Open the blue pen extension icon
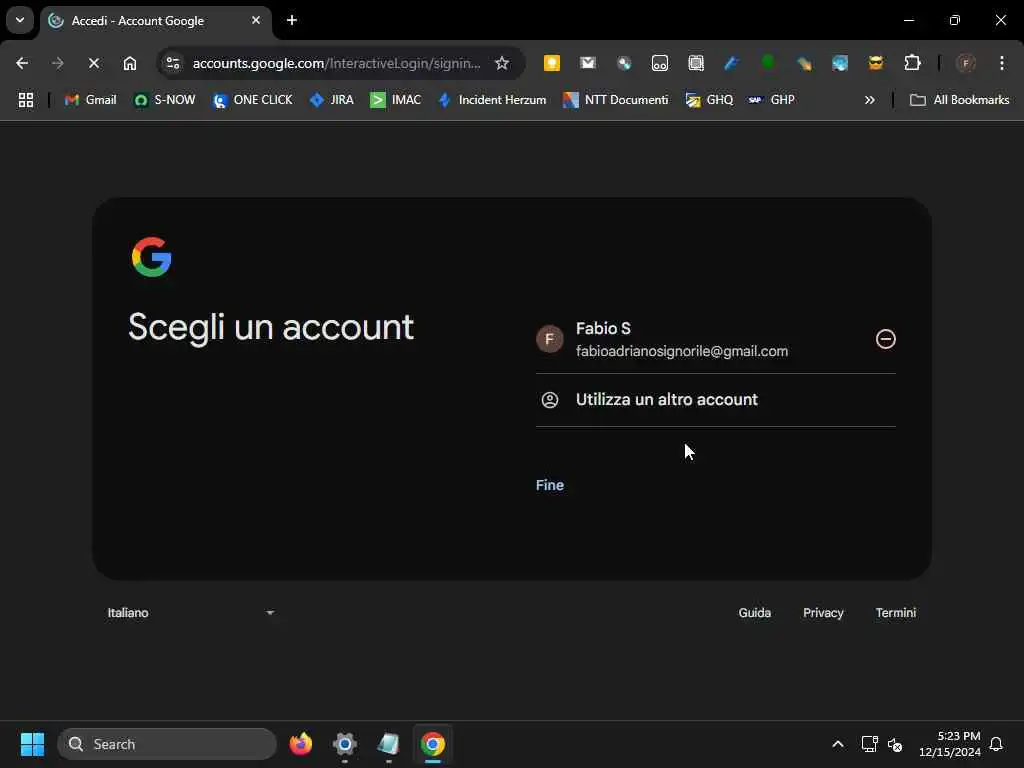Viewport: 1024px width, 768px height. click(x=731, y=63)
